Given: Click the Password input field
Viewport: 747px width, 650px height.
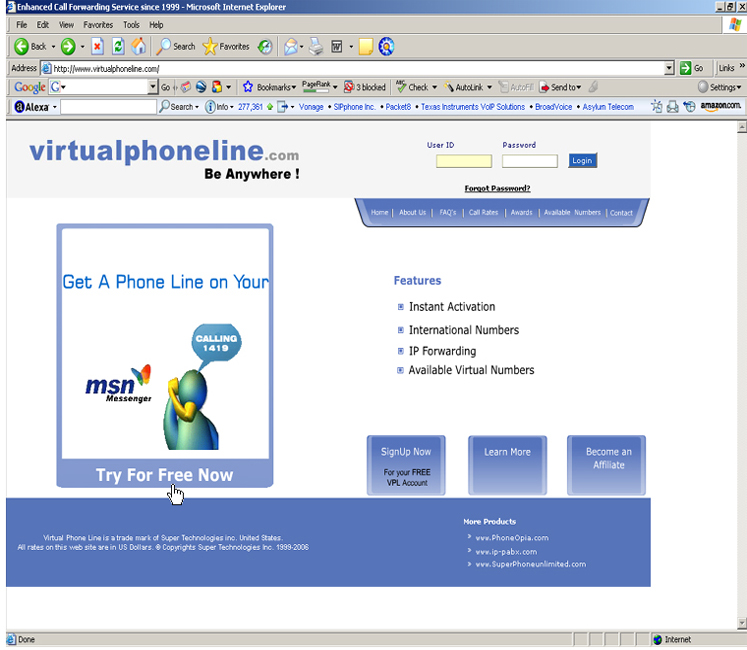Looking at the screenshot, I should pyautogui.click(x=530, y=161).
